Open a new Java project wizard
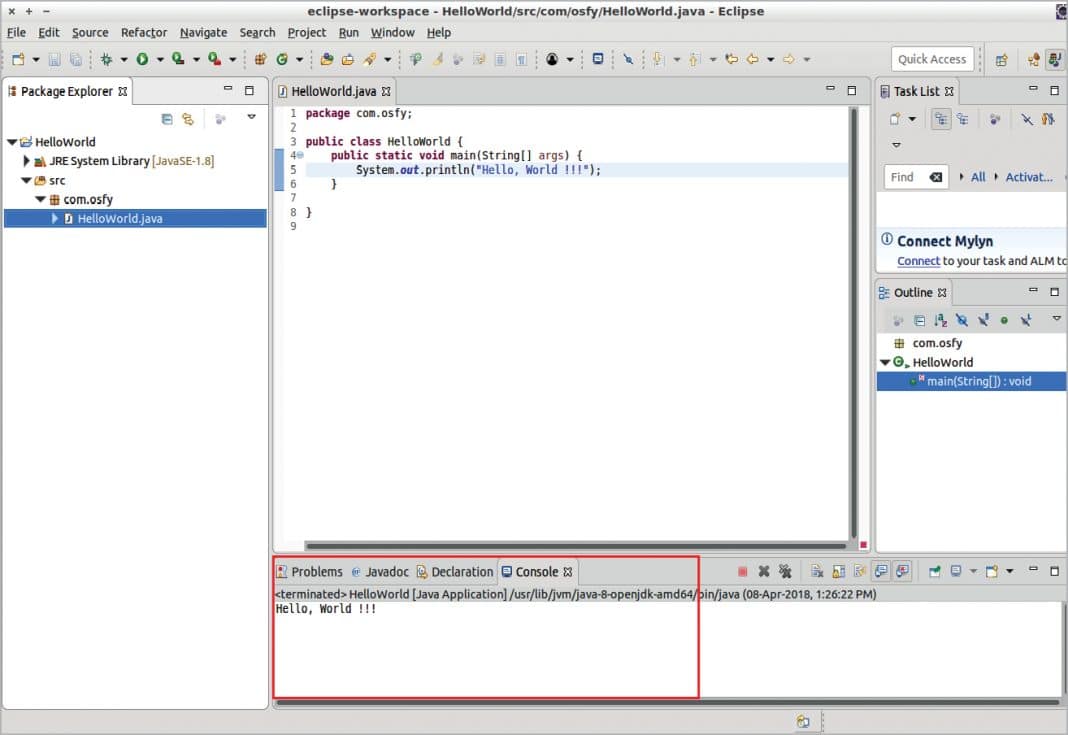Image resolution: width=1068 pixels, height=735 pixels. tap(326, 58)
